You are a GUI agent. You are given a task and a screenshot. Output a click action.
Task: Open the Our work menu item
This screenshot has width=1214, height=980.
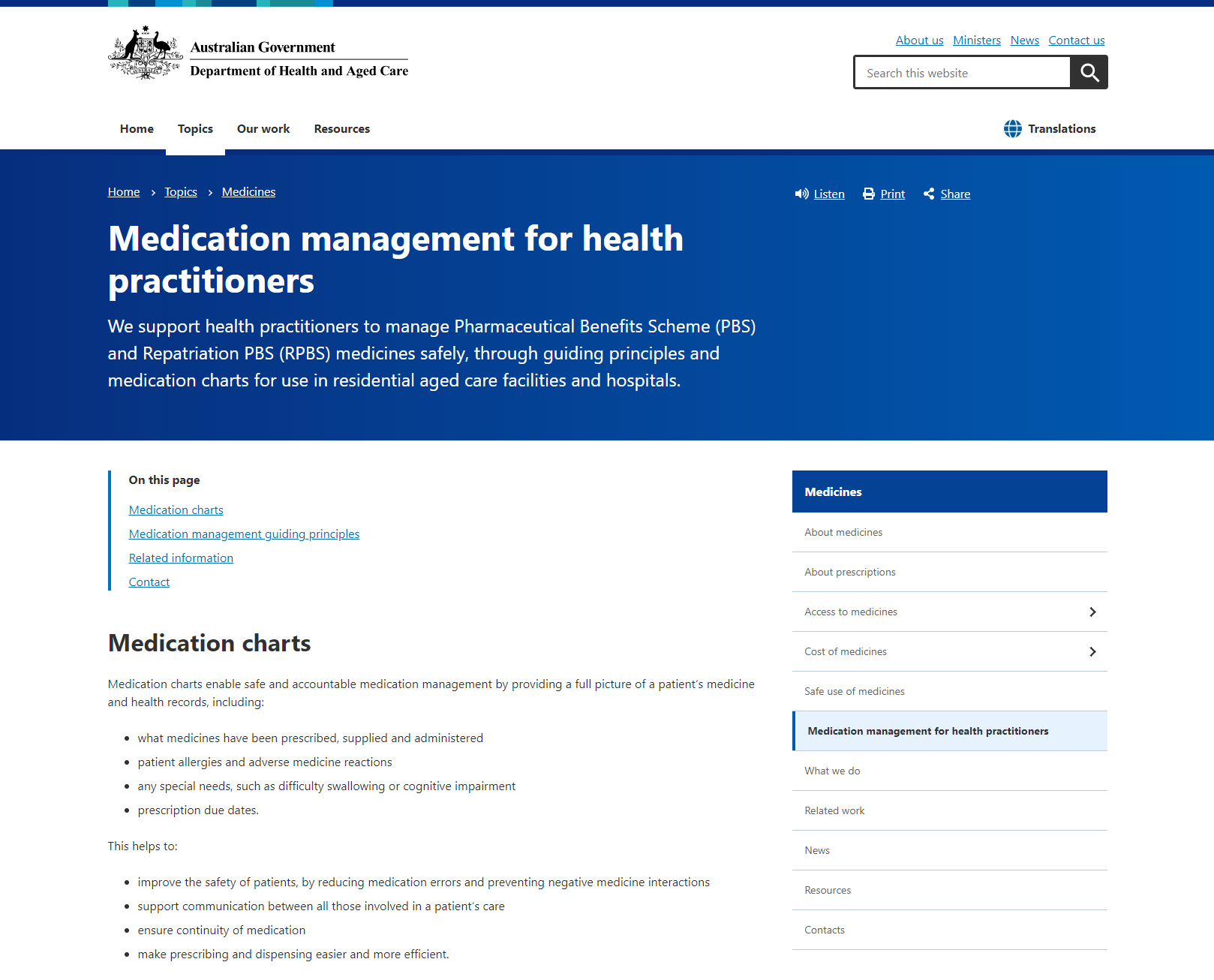click(263, 129)
